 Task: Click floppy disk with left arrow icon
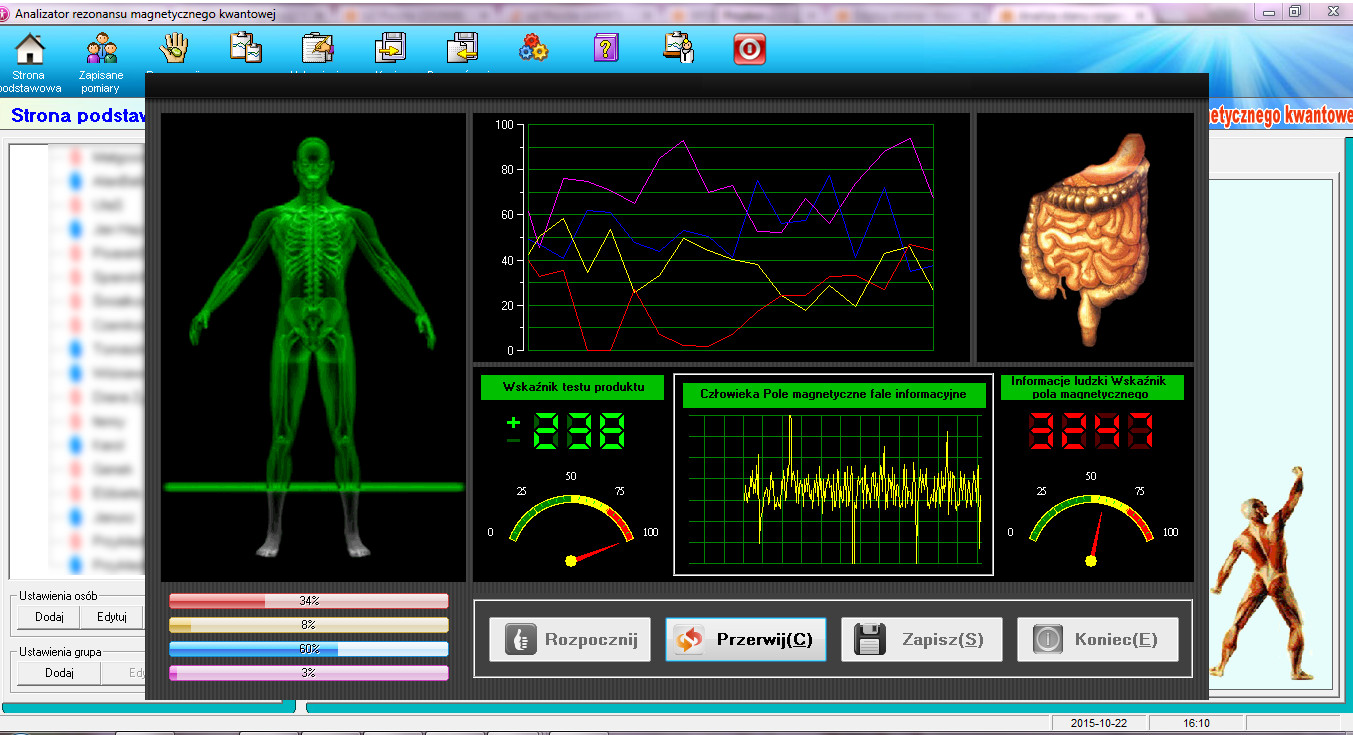click(x=462, y=48)
